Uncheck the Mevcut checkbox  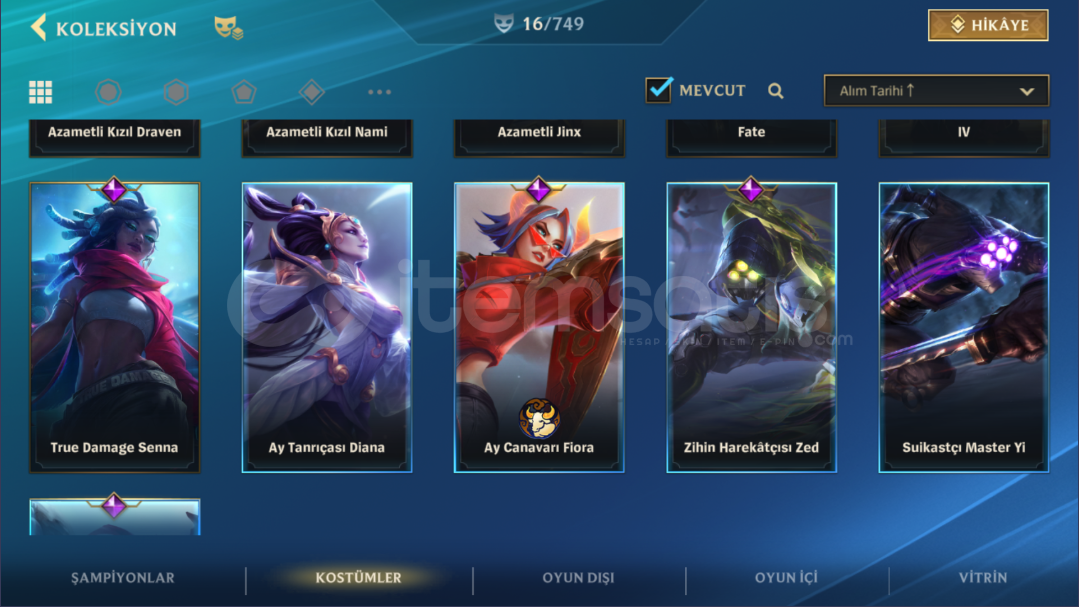point(659,90)
